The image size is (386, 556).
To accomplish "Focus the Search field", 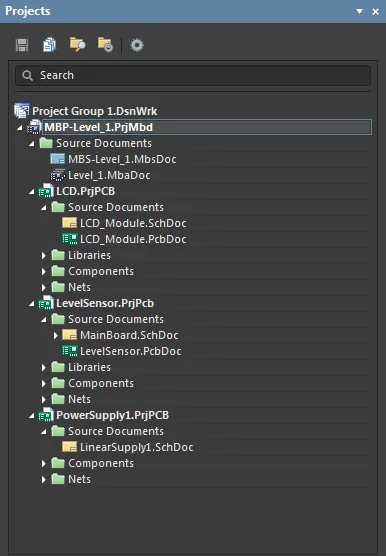I will click(193, 76).
